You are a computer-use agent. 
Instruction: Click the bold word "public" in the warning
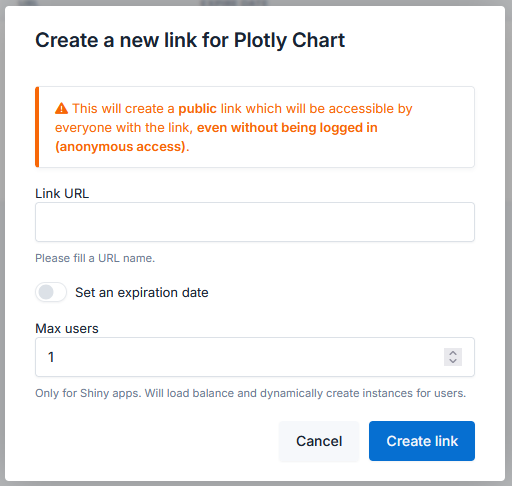click(x=197, y=109)
